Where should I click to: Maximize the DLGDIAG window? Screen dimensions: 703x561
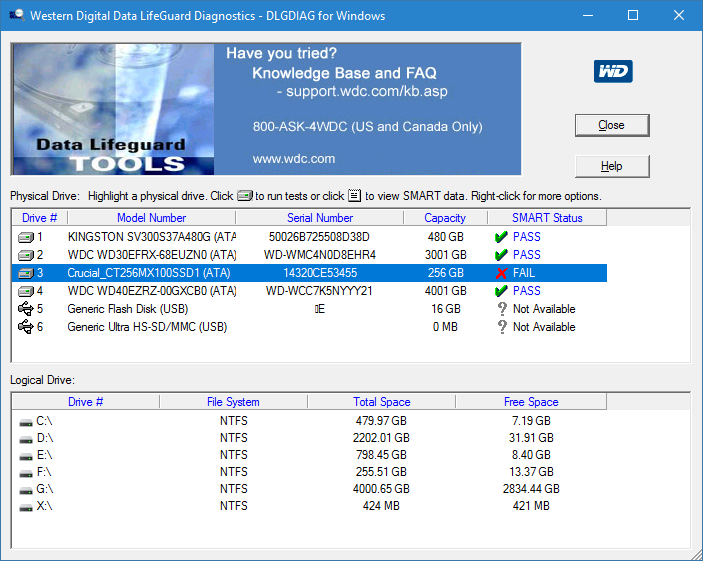633,15
